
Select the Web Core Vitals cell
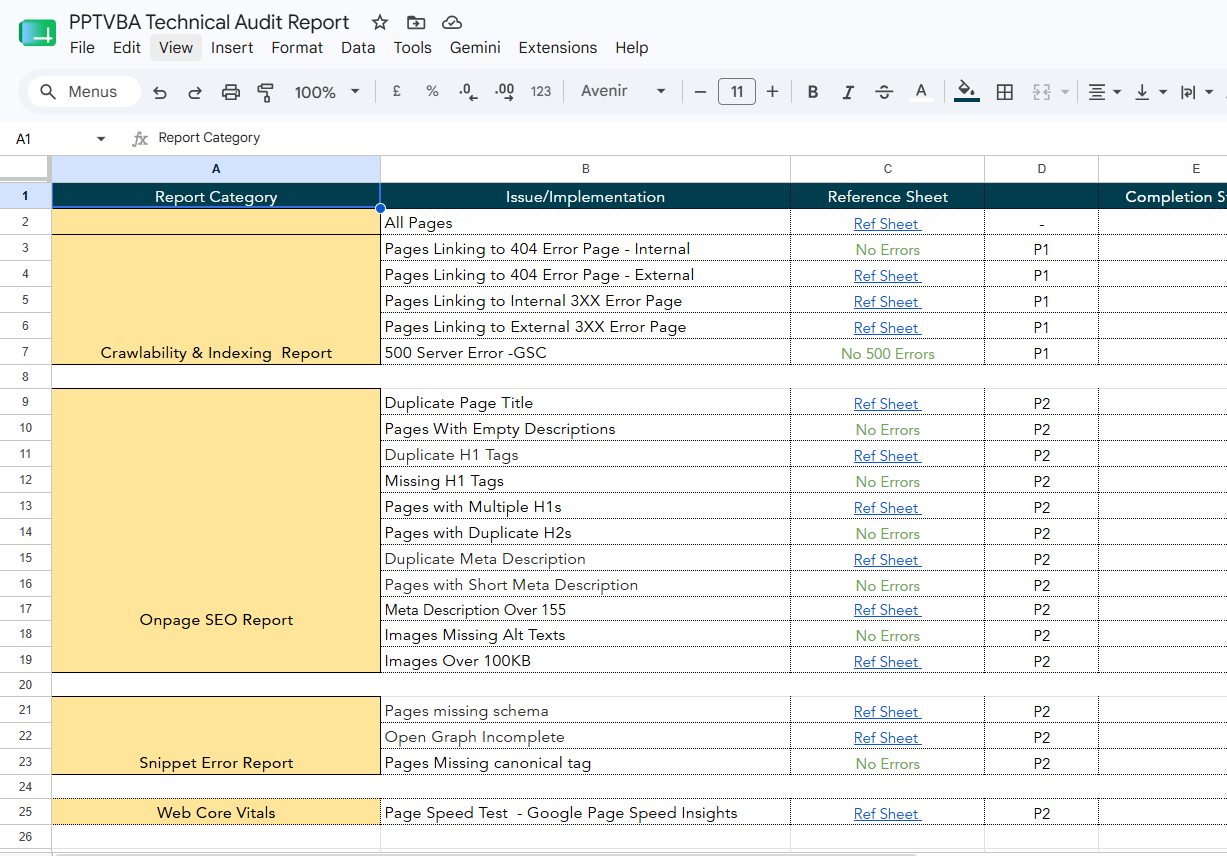[x=216, y=812]
